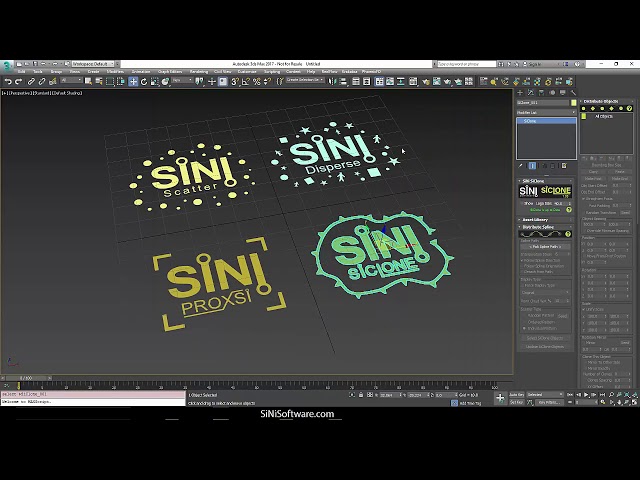The height and width of the screenshot is (480, 640).
Task: Expand the Asset Library rollout
Action: point(545,220)
